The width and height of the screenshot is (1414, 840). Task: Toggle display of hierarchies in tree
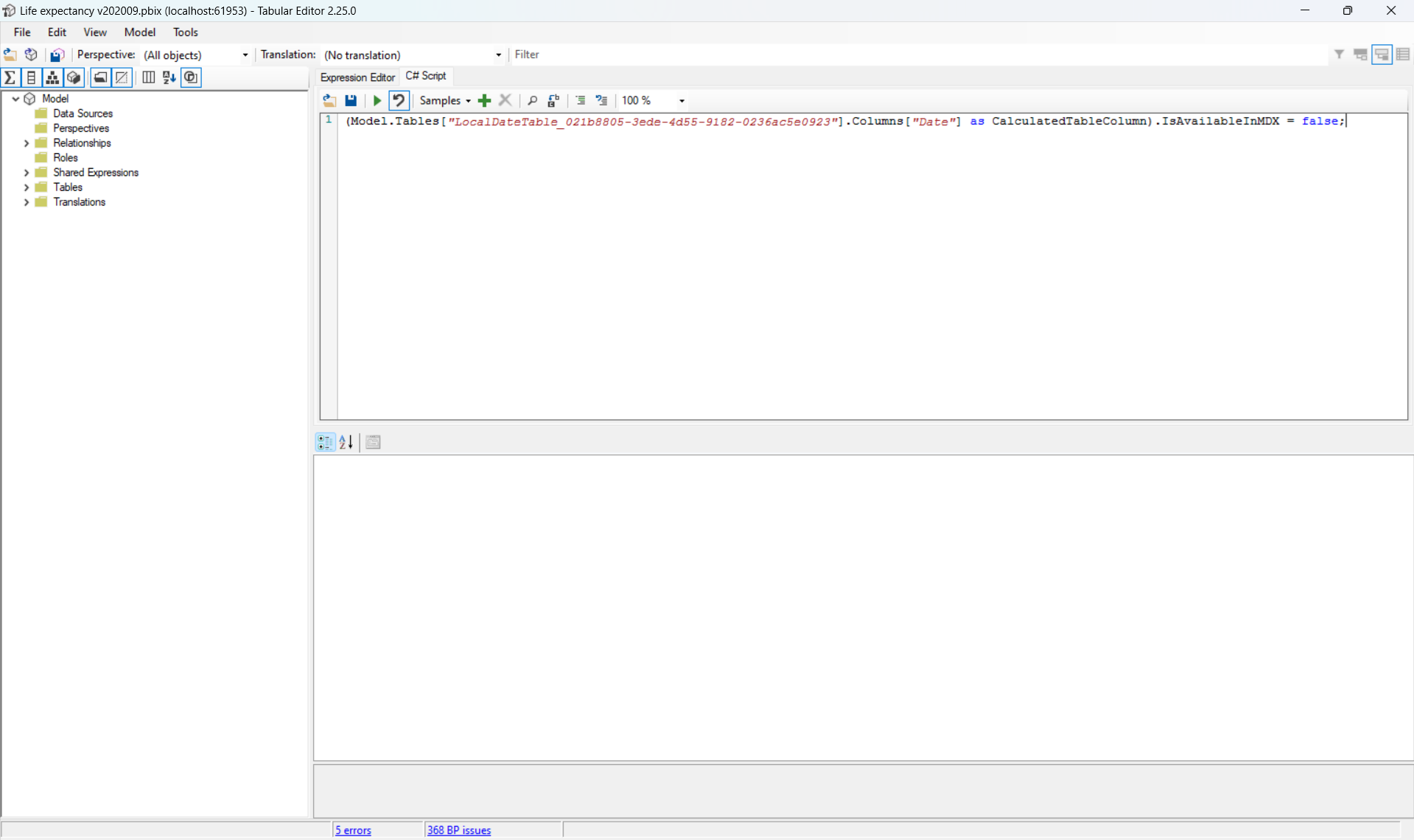[52, 77]
